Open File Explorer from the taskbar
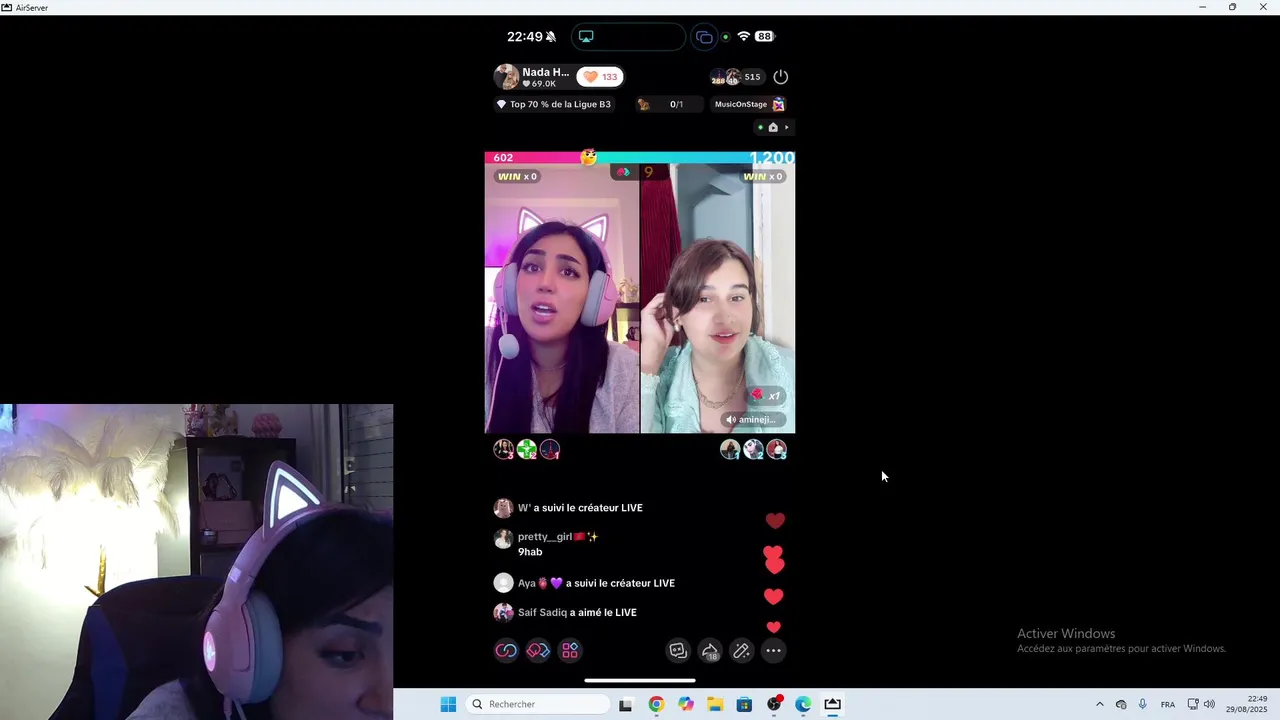Screen dimensions: 1280x720 pyautogui.click(x=715, y=704)
